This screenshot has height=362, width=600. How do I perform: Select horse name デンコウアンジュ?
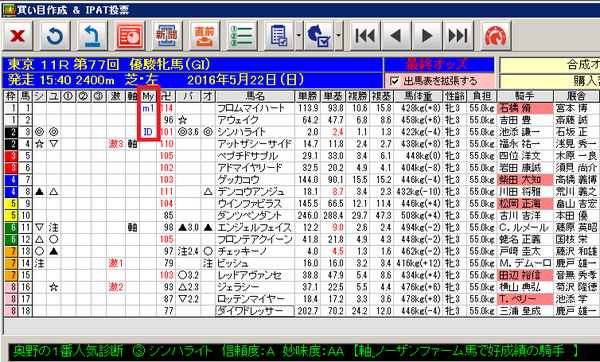251,192
